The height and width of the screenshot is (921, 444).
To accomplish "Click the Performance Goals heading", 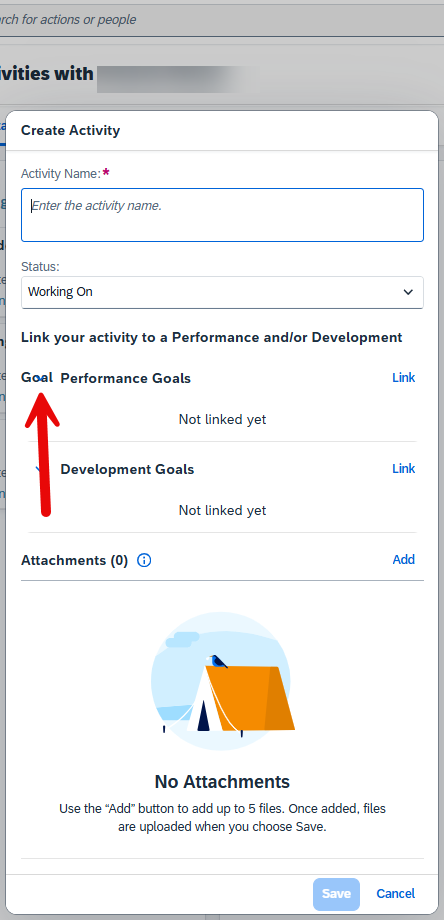I will 126,378.
